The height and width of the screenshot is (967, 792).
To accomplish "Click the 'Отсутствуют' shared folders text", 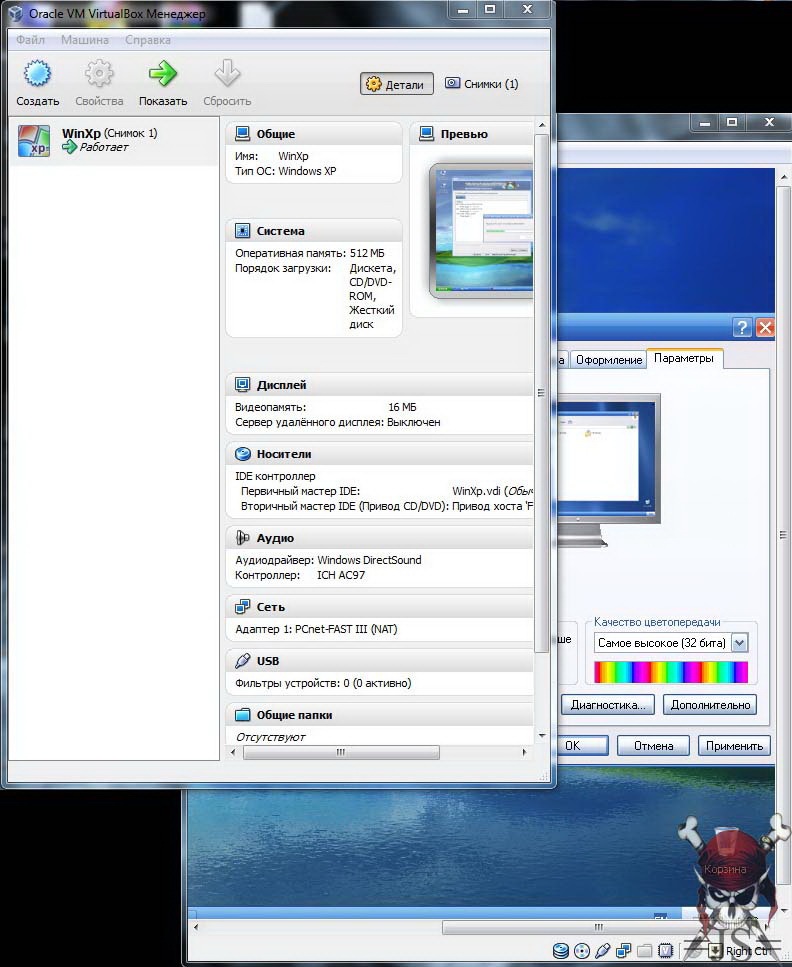I will [x=270, y=737].
